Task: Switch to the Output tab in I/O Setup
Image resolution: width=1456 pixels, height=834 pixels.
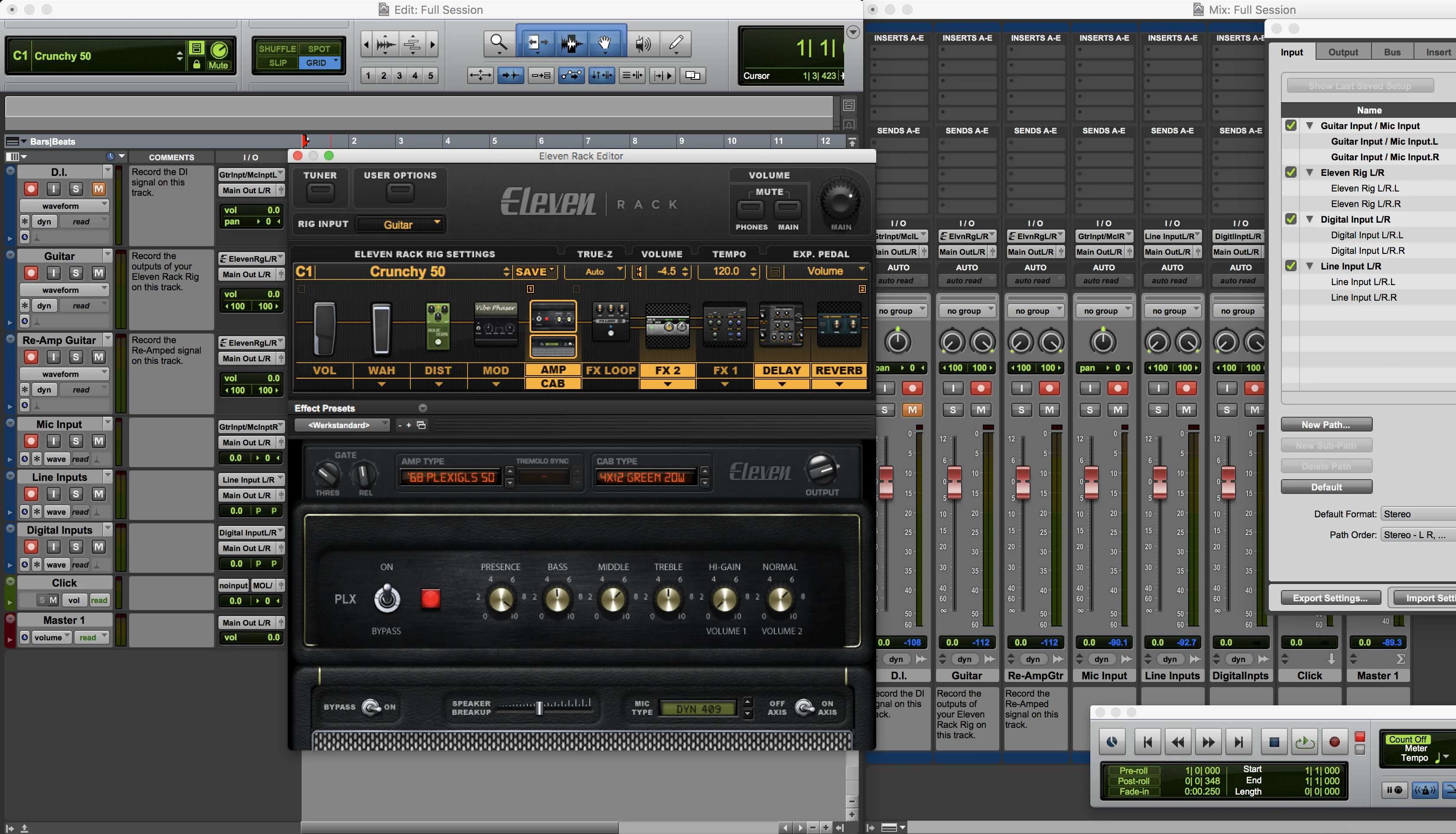Action: 1342,52
